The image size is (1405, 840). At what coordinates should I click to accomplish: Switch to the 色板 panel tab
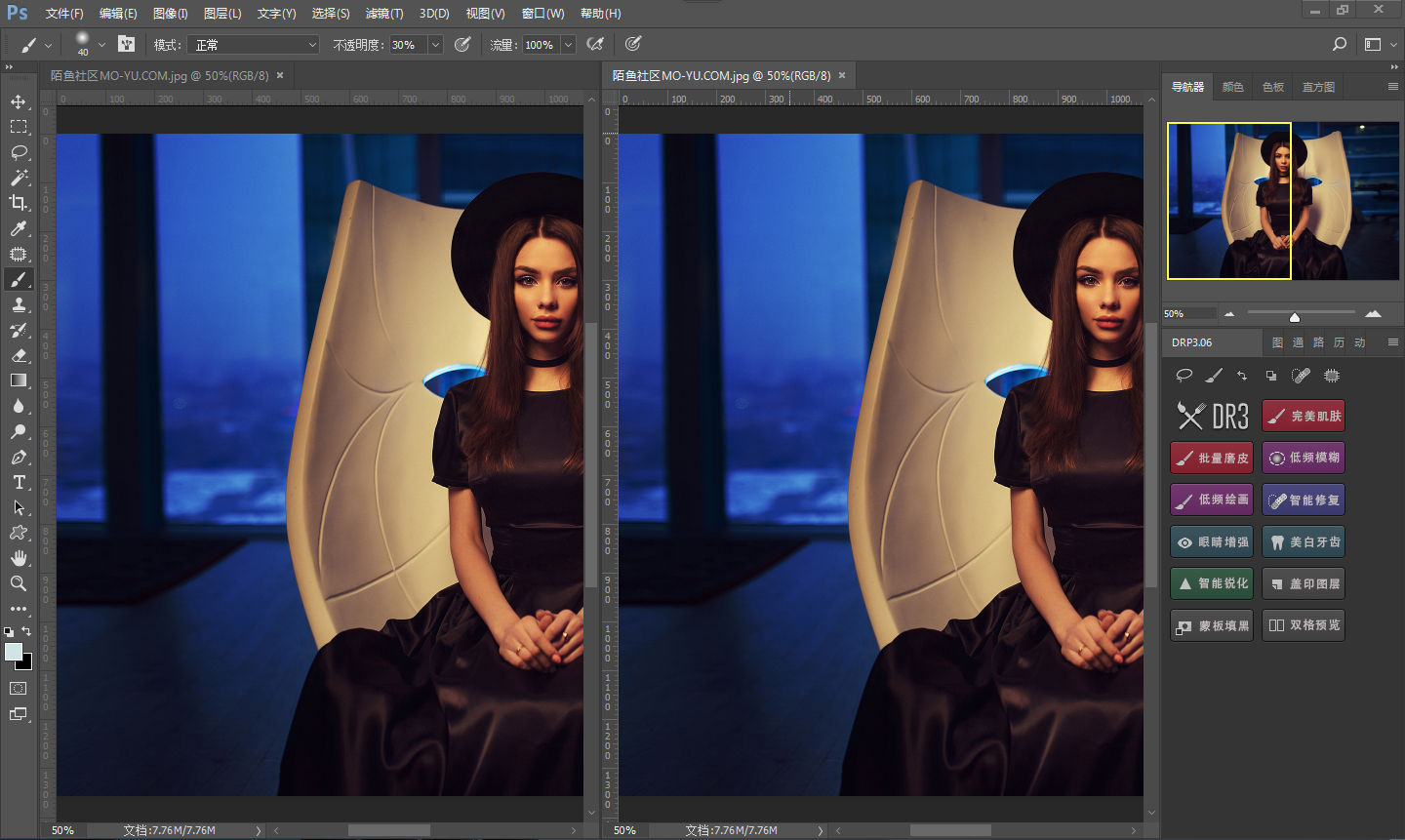click(1273, 87)
